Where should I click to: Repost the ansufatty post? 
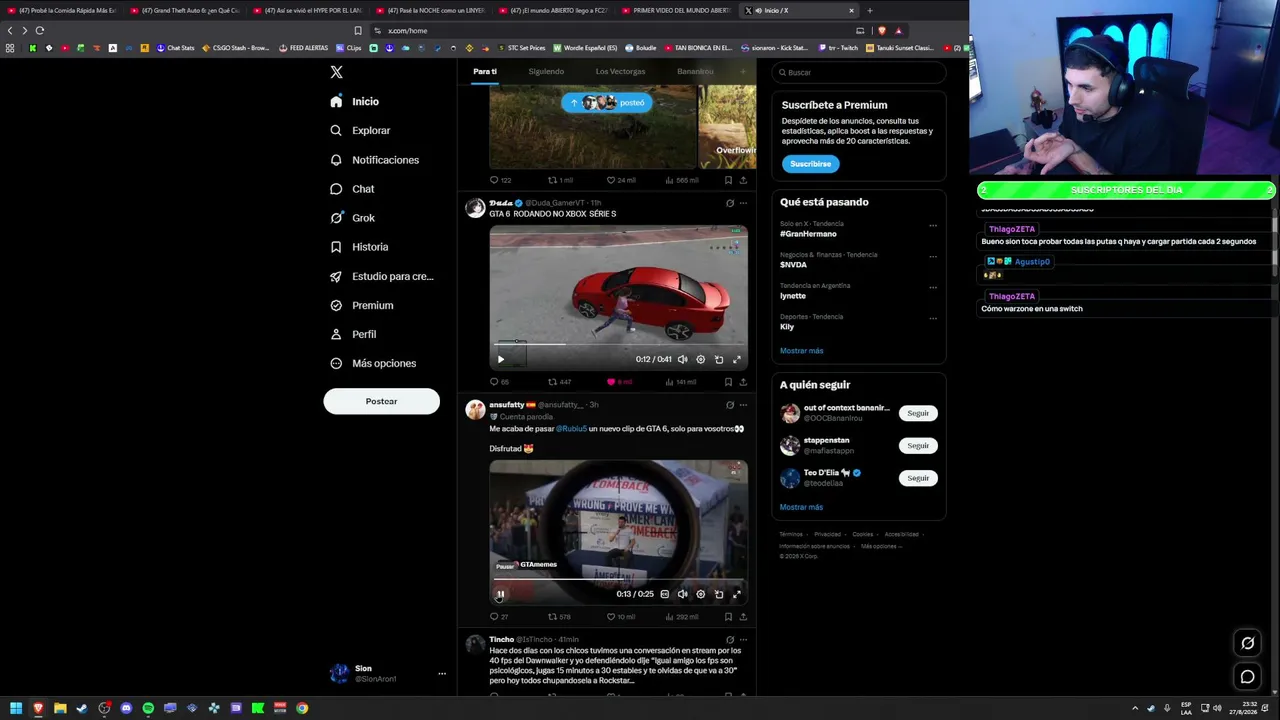(559, 617)
